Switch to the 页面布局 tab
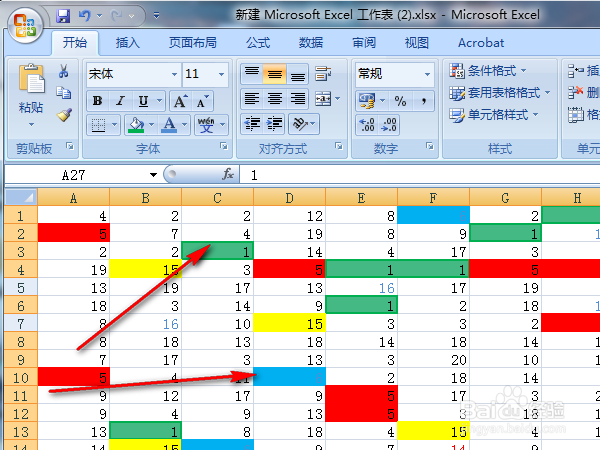 point(193,42)
